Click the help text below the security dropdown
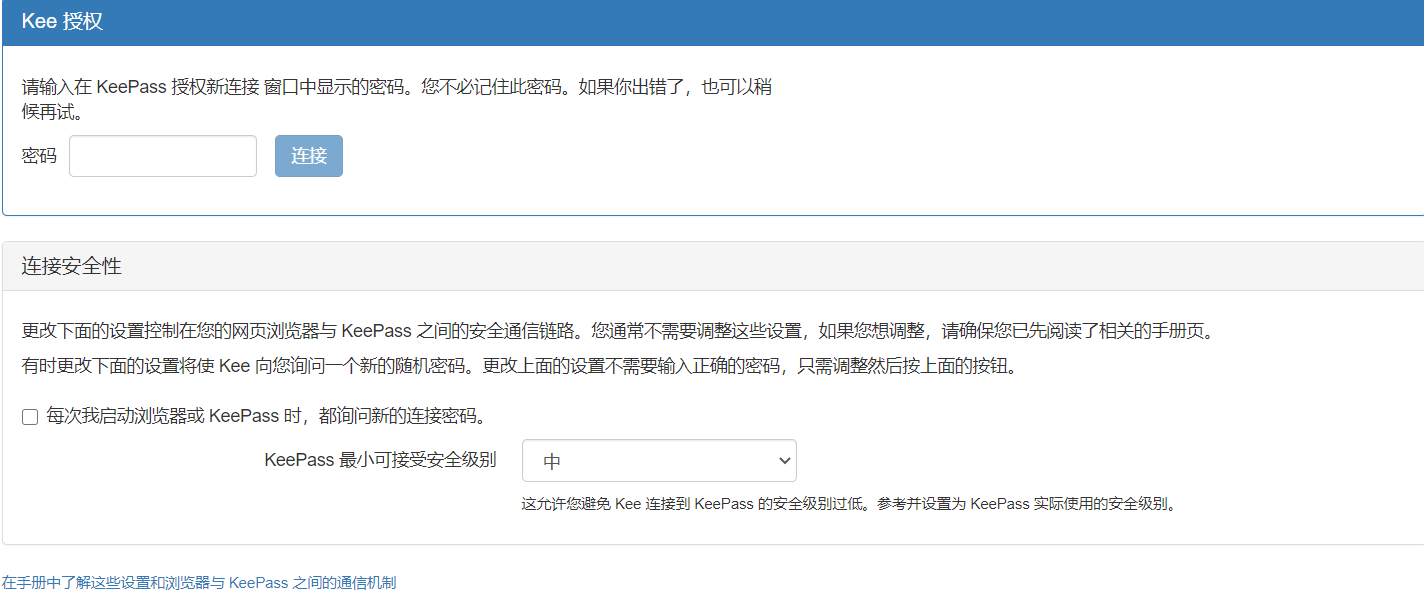This screenshot has height=598, width=1424. [x=850, y=504]
